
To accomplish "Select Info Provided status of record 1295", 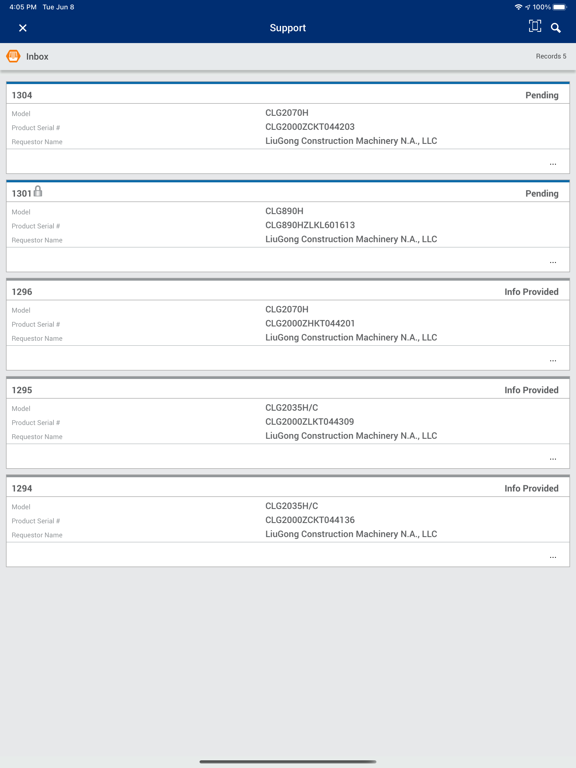I will (531, 390).
